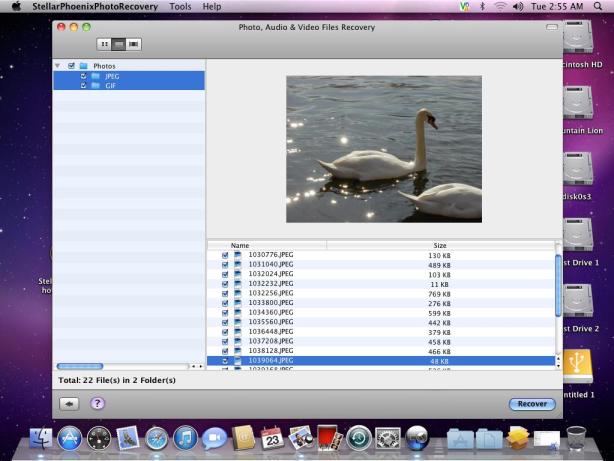Open iChat from the Dock
The image size is (614, 461).
point(214,438)
